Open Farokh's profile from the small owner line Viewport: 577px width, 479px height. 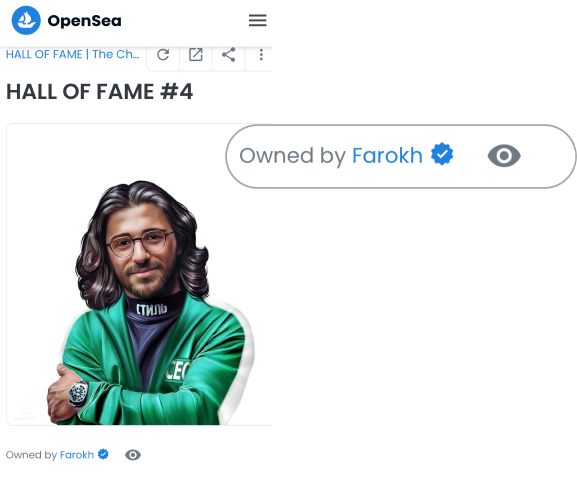coord(77,455)
